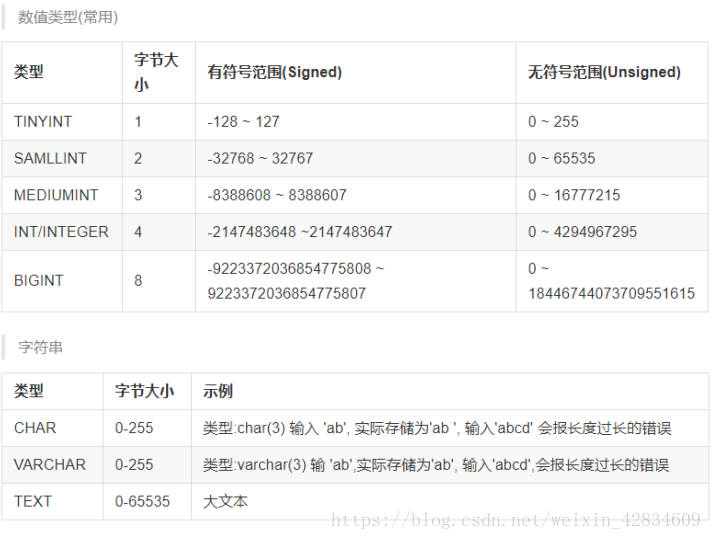Click the -128 ~ 127 cell
This screenshot has height=540, width=712.
356,122
